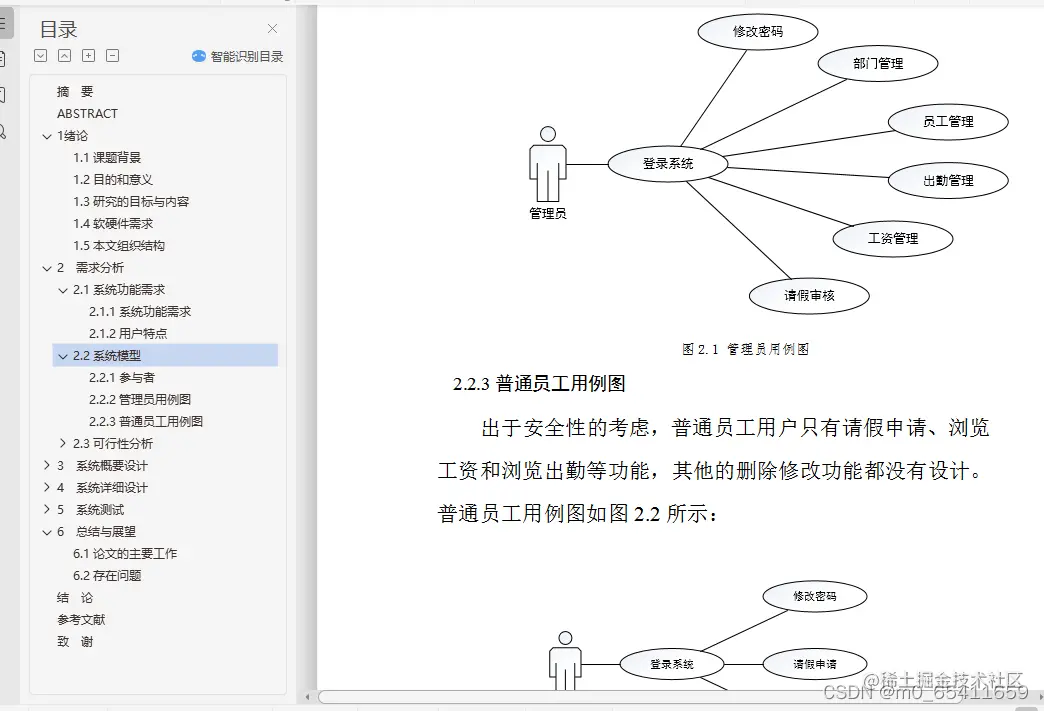Open the bookmarks panel icon
1044x711 pixels.
8,91
